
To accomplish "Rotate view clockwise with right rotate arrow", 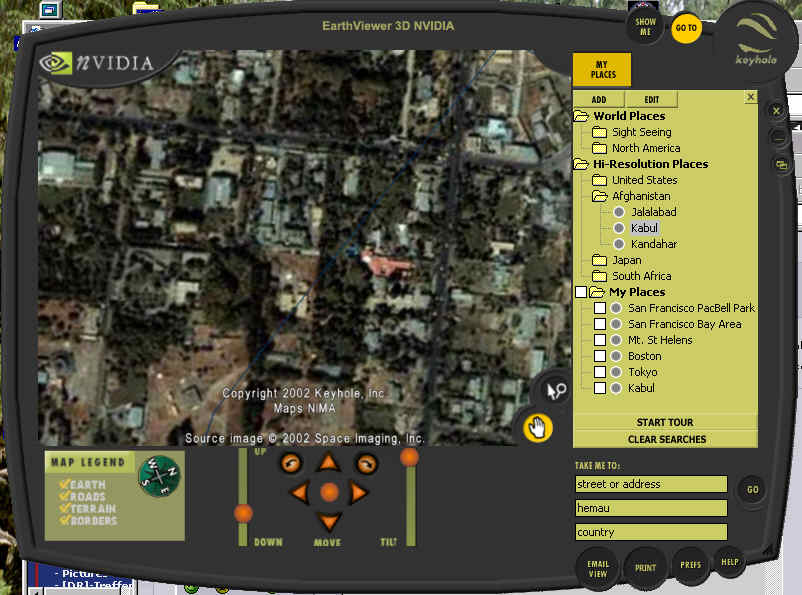I will [366, 464].
